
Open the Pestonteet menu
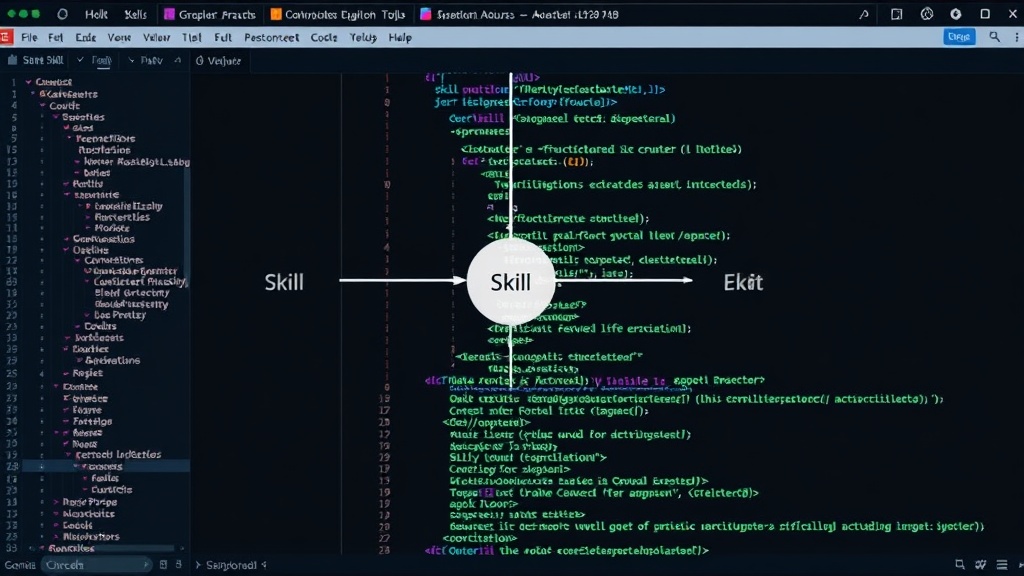coord(271,37)
